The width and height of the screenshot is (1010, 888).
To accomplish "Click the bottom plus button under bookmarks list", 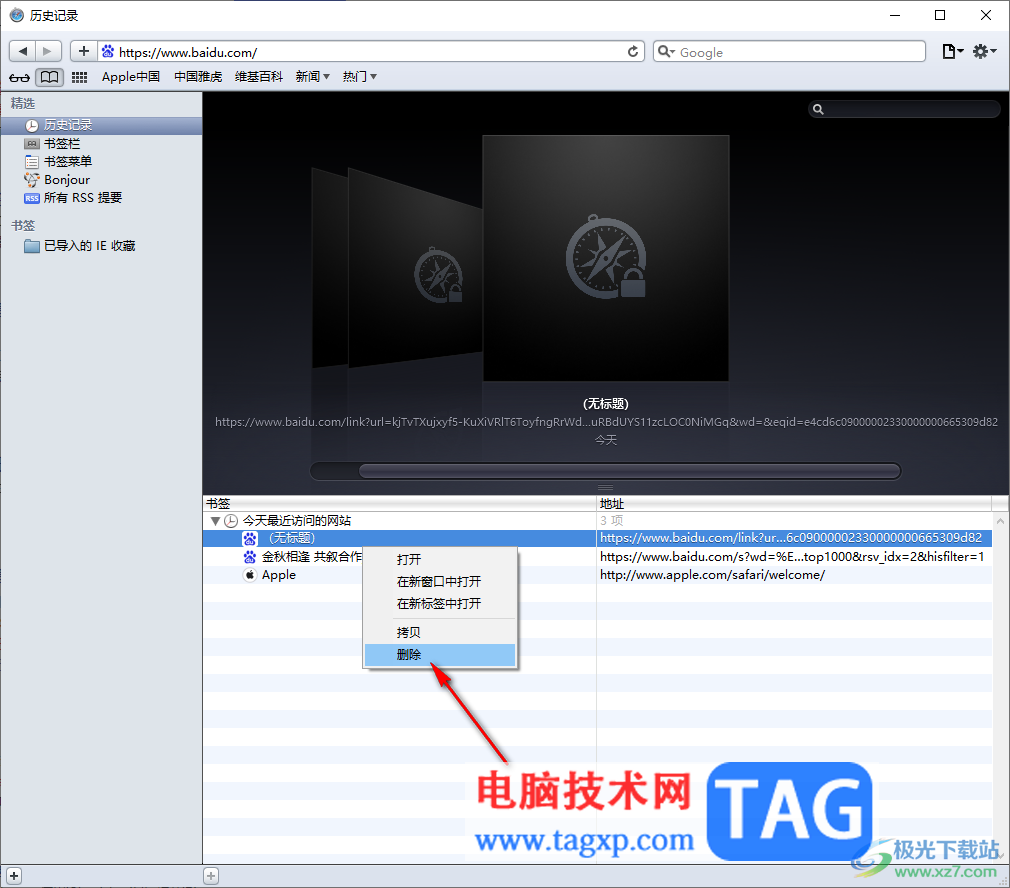I will click(211, 876).
